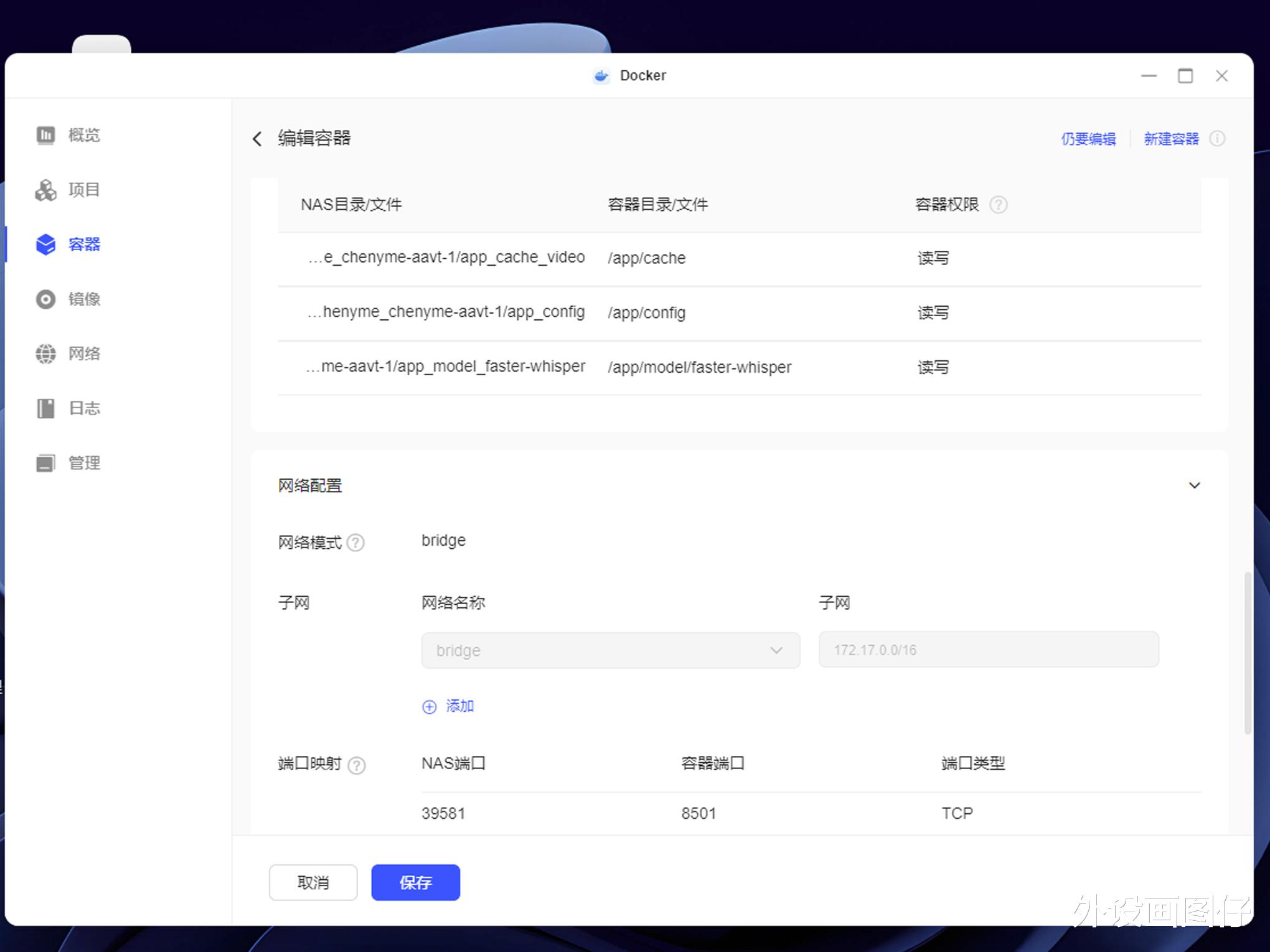Viewport: 1270px width, 952px height.
Task: Click the 仍要编辑 link
Action: (x=1088, y=139)
